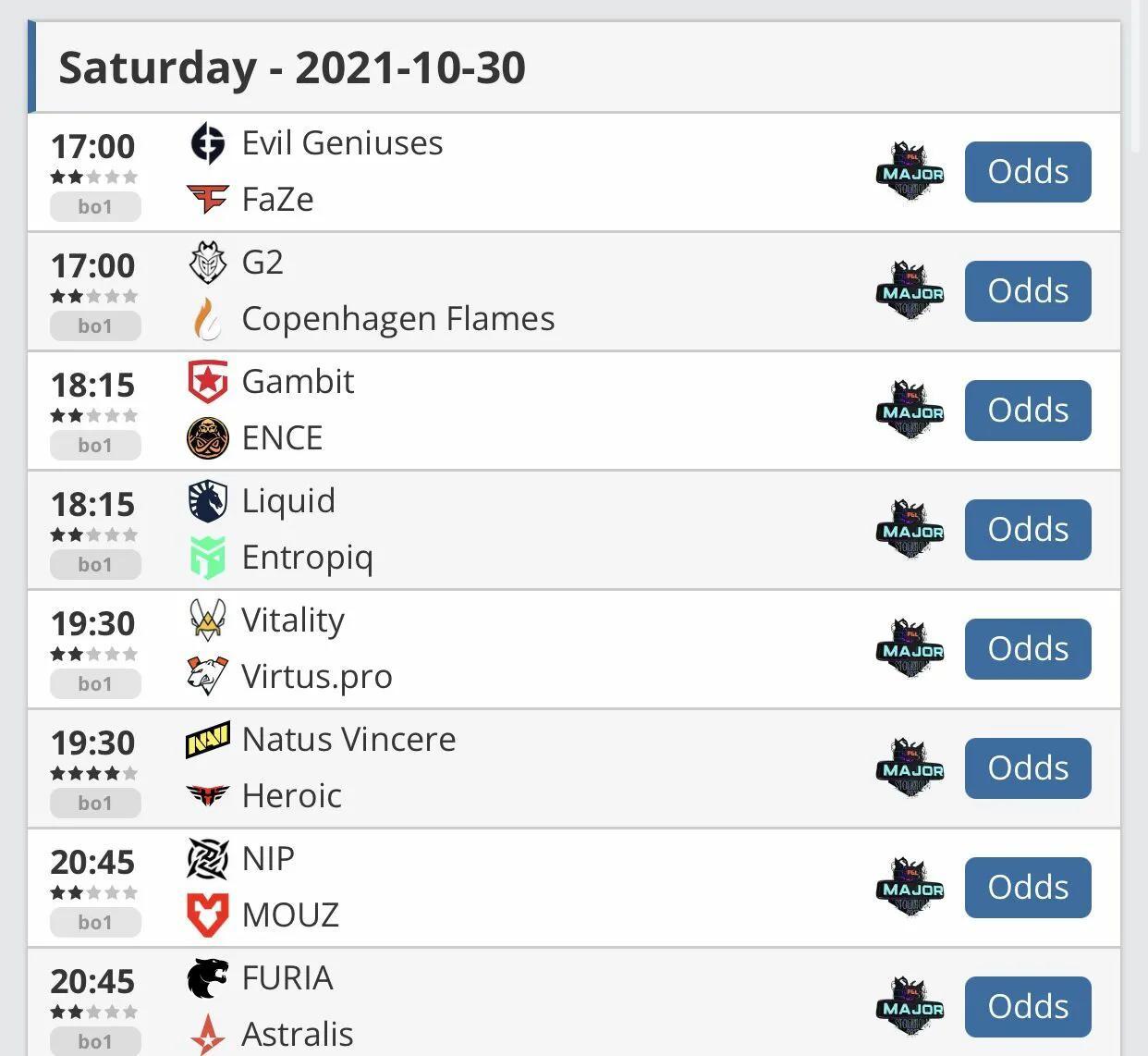
Task: Click the bo1 badge of Gambit match
Action: coord(95,446)
